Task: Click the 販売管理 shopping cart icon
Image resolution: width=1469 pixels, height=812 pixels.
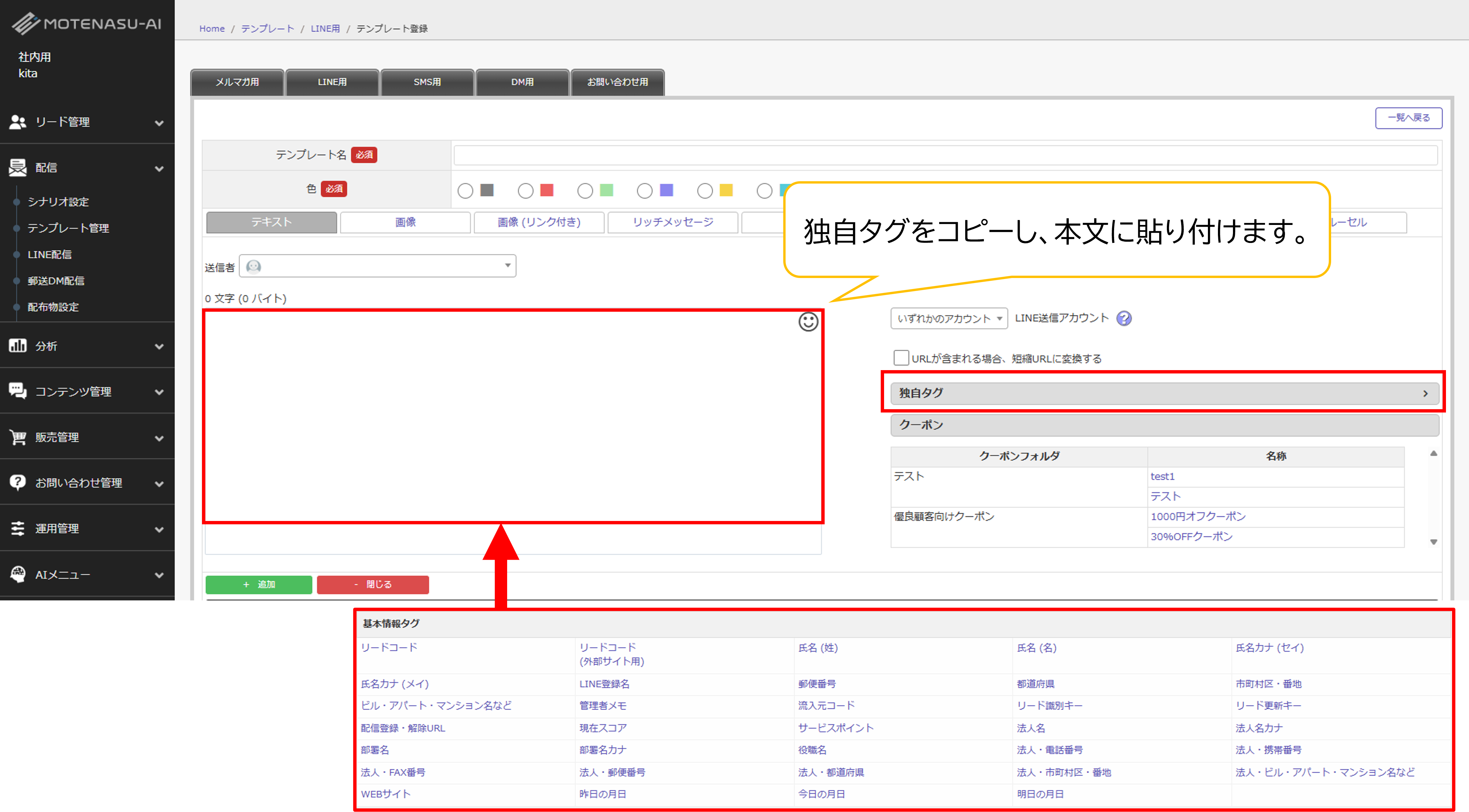Action: 18,437
